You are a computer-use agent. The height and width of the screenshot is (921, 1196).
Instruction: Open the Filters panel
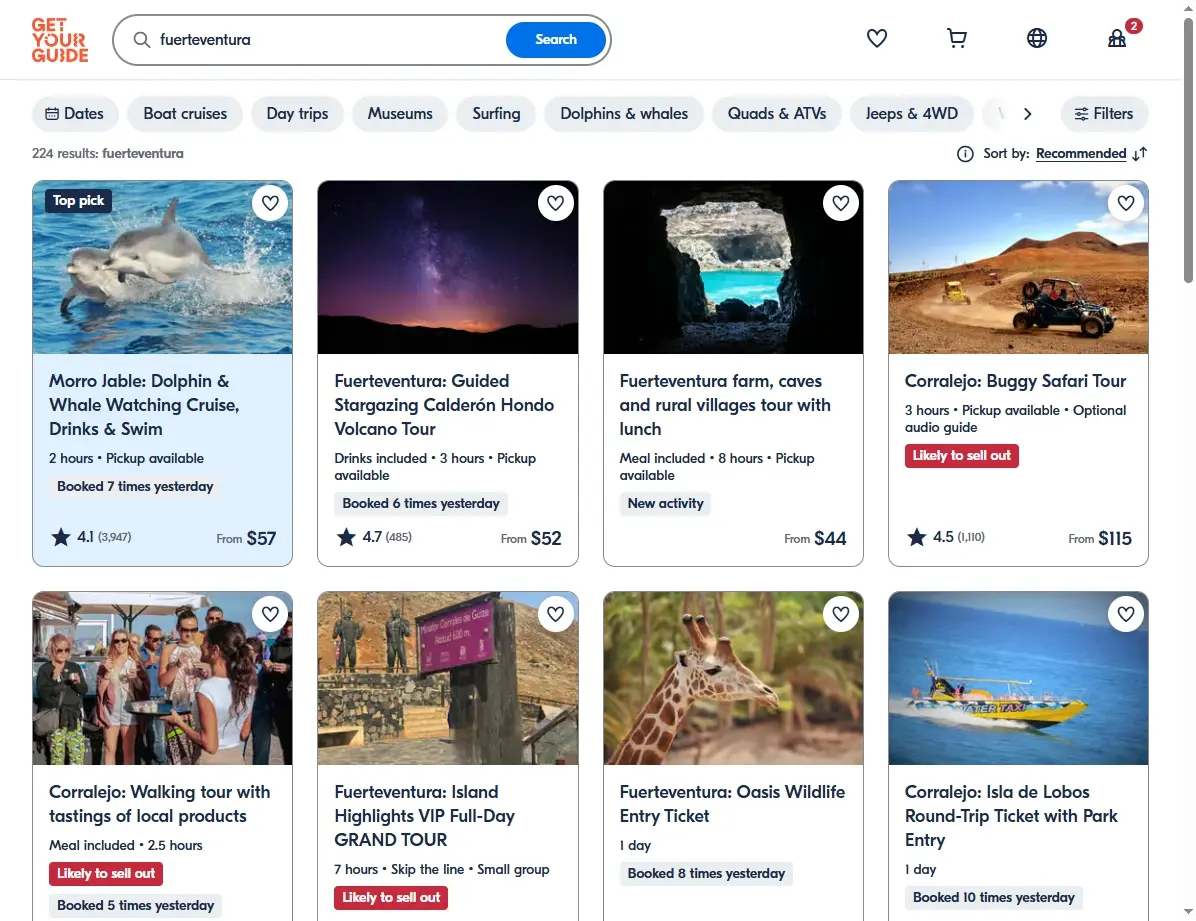pos(1104,114)
